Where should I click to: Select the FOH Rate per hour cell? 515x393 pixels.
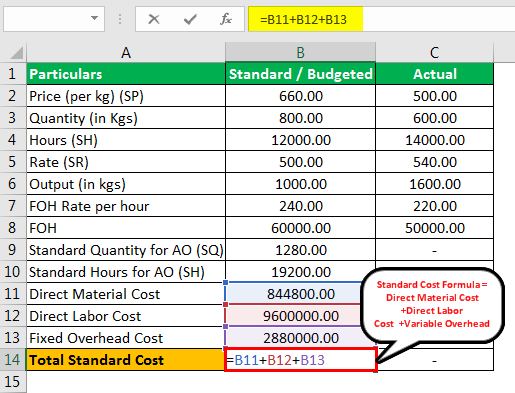click(126, 206)
